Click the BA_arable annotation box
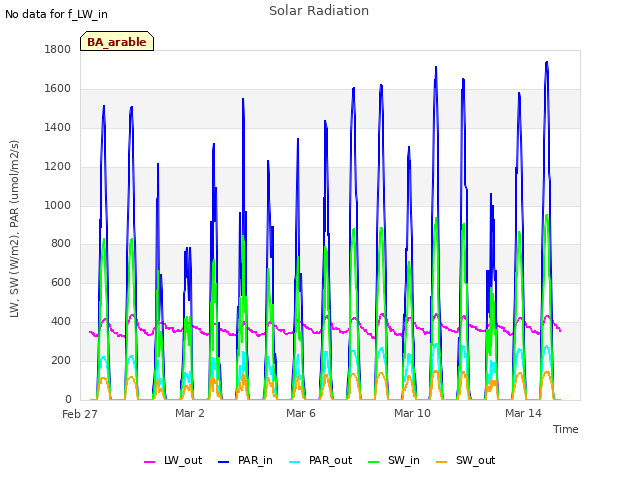 point(117,41)
